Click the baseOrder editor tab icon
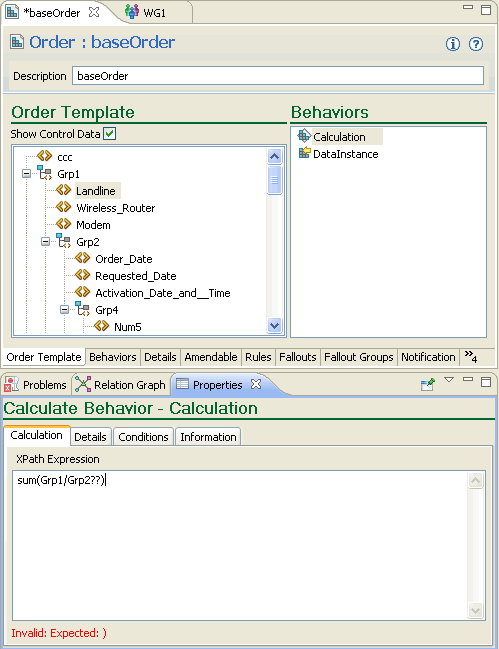Image resolution: width=499 pixels, height=649 pixels. [x=12, y=12]
